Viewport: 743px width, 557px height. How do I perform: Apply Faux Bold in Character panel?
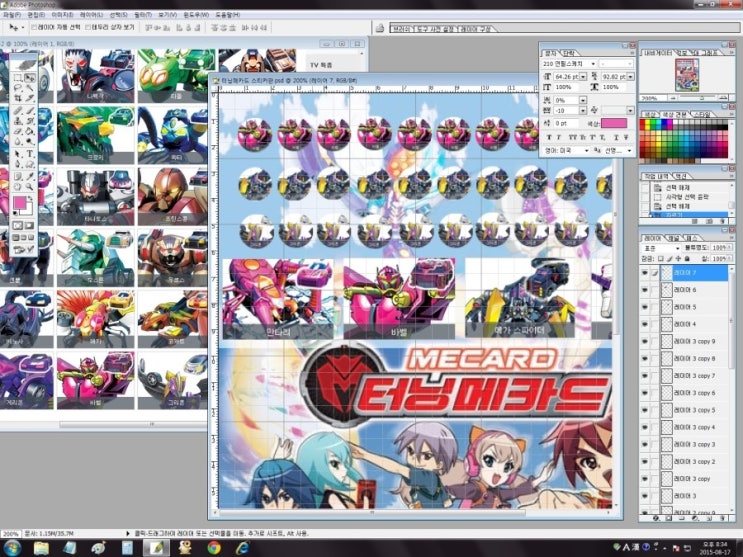549,137
